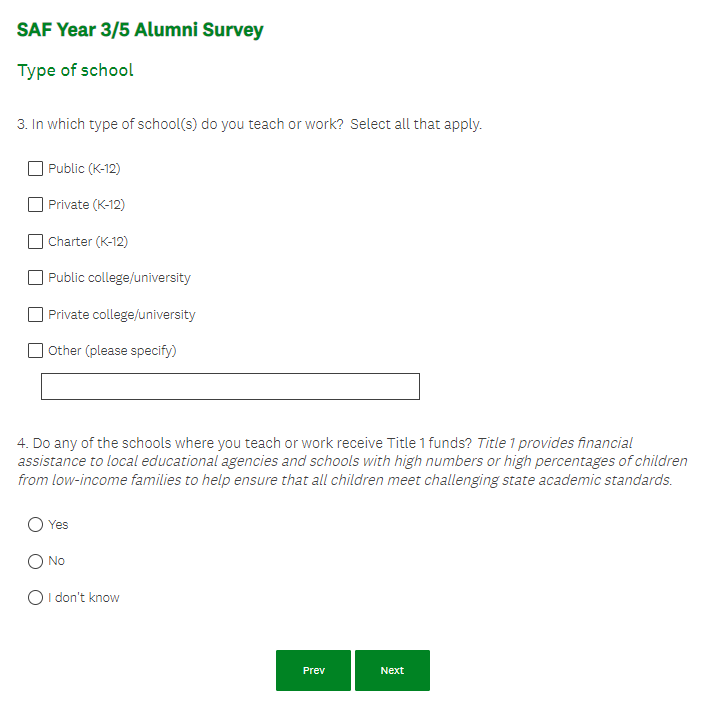Tick the Private (K-12) checkbox
The image size is (723, 705).
tap(36, 205)
